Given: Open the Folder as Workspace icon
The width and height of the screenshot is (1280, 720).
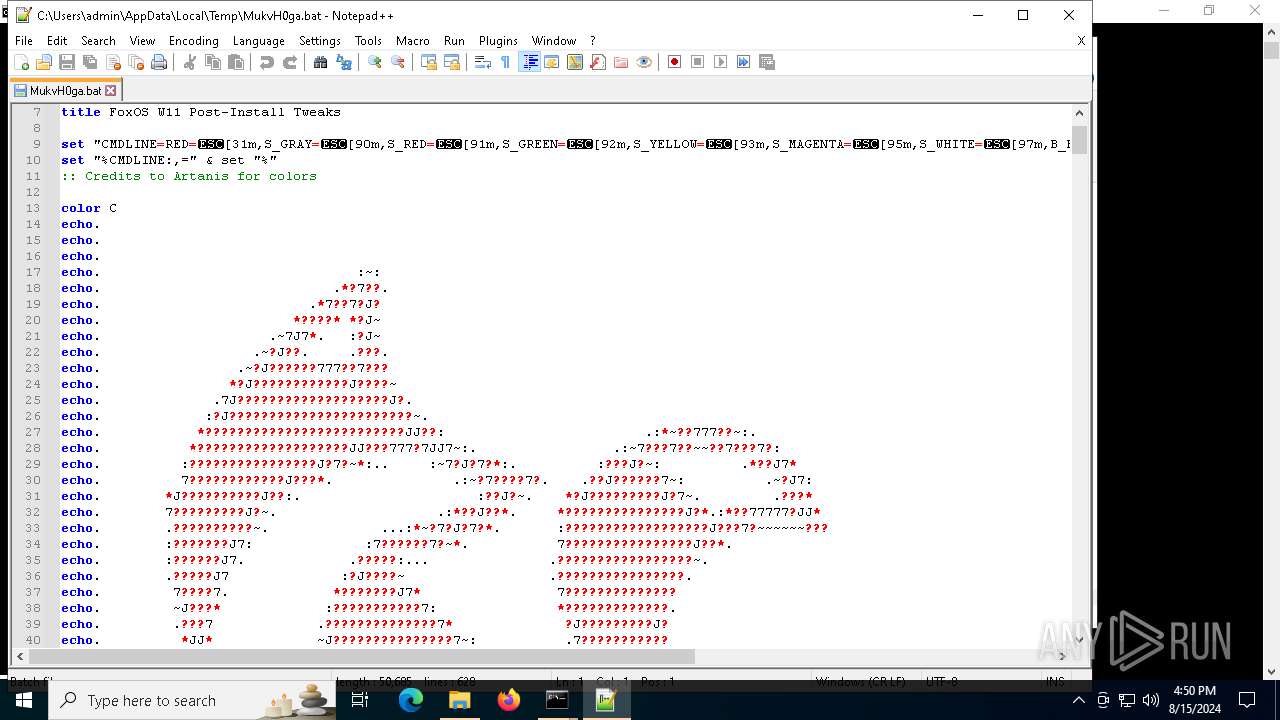Looking at the screenshot, I should pyautogui.click(x=621, y=62).
